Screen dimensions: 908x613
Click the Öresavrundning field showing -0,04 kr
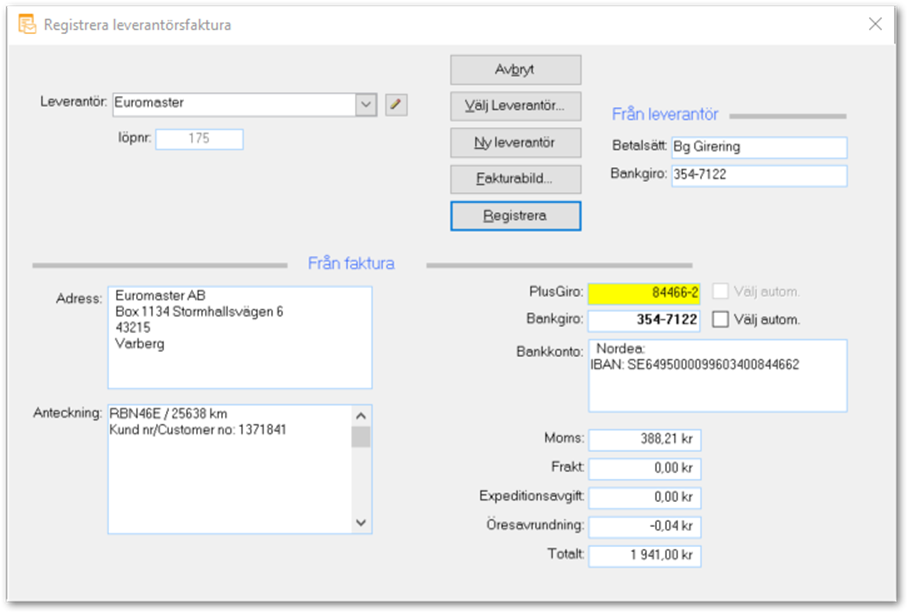645,526
